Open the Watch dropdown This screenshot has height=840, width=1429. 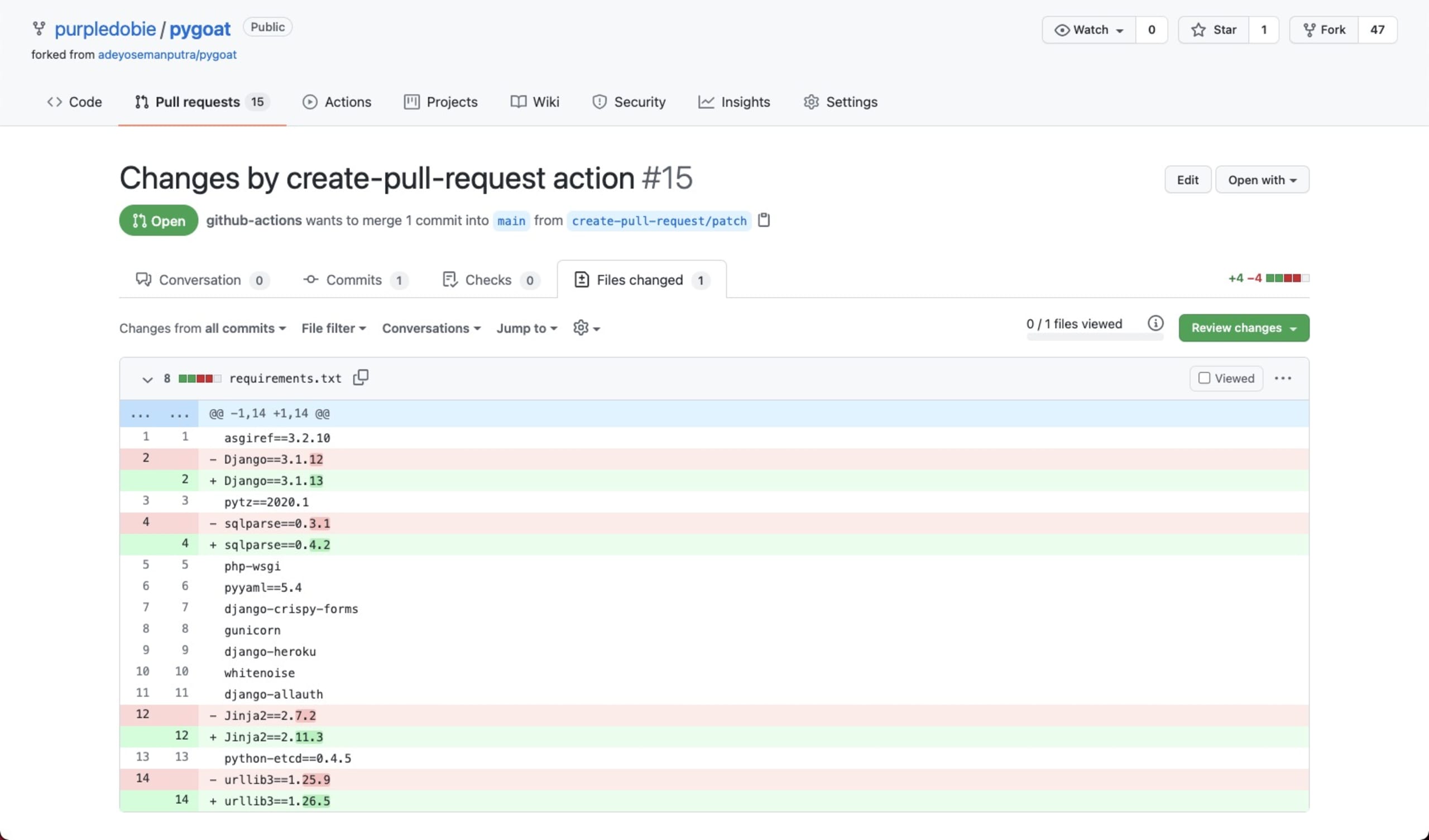tap(1088, 30)
